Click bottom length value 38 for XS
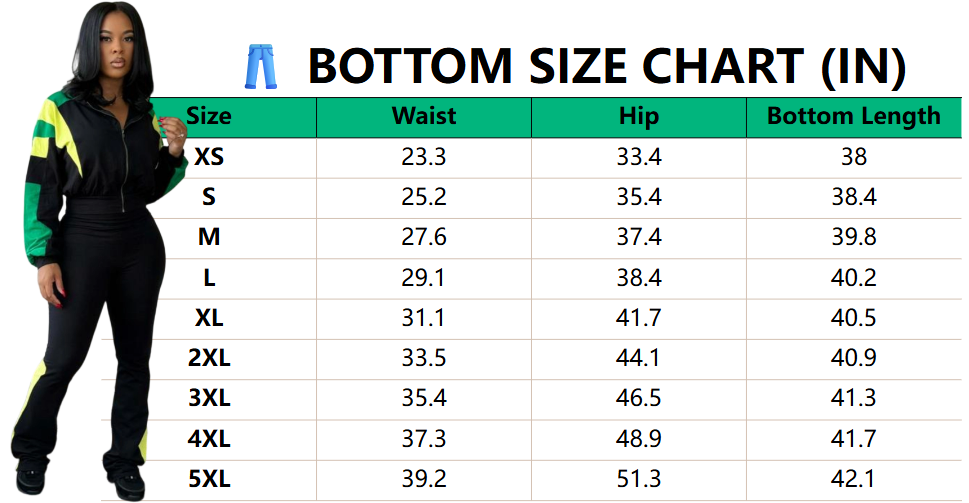969x503 pixels. [853, 157]
